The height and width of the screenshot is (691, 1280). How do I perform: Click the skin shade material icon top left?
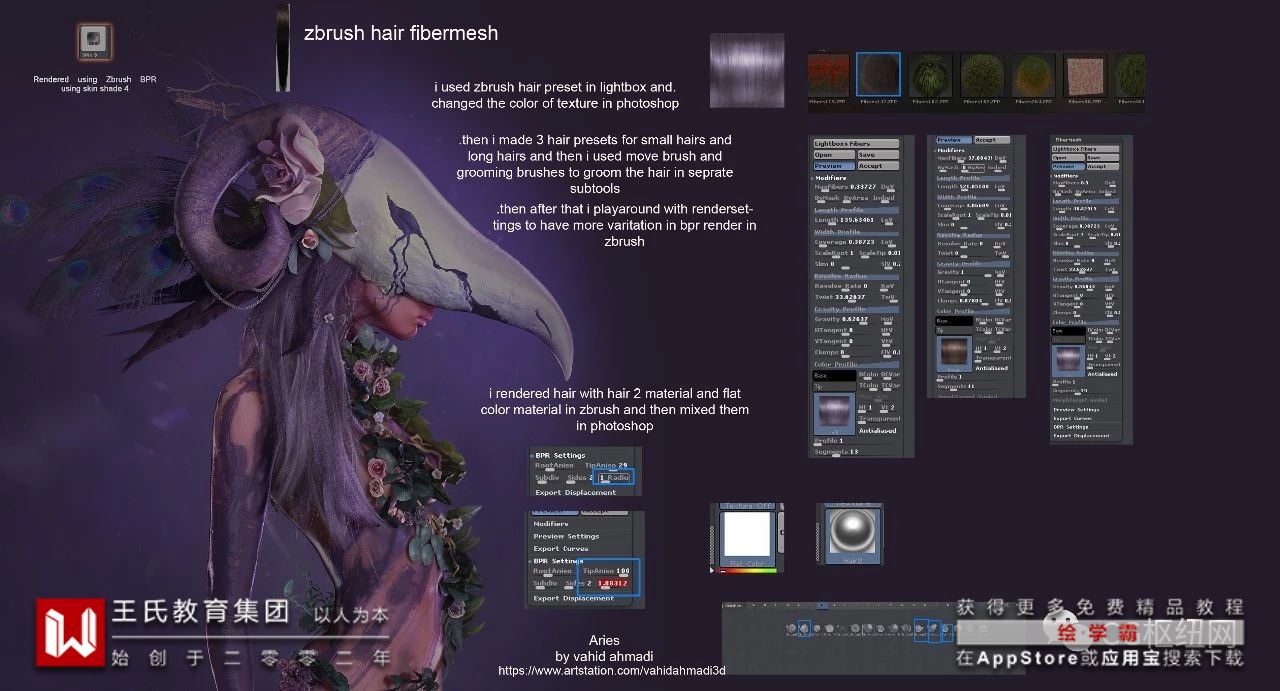point(95,41)
